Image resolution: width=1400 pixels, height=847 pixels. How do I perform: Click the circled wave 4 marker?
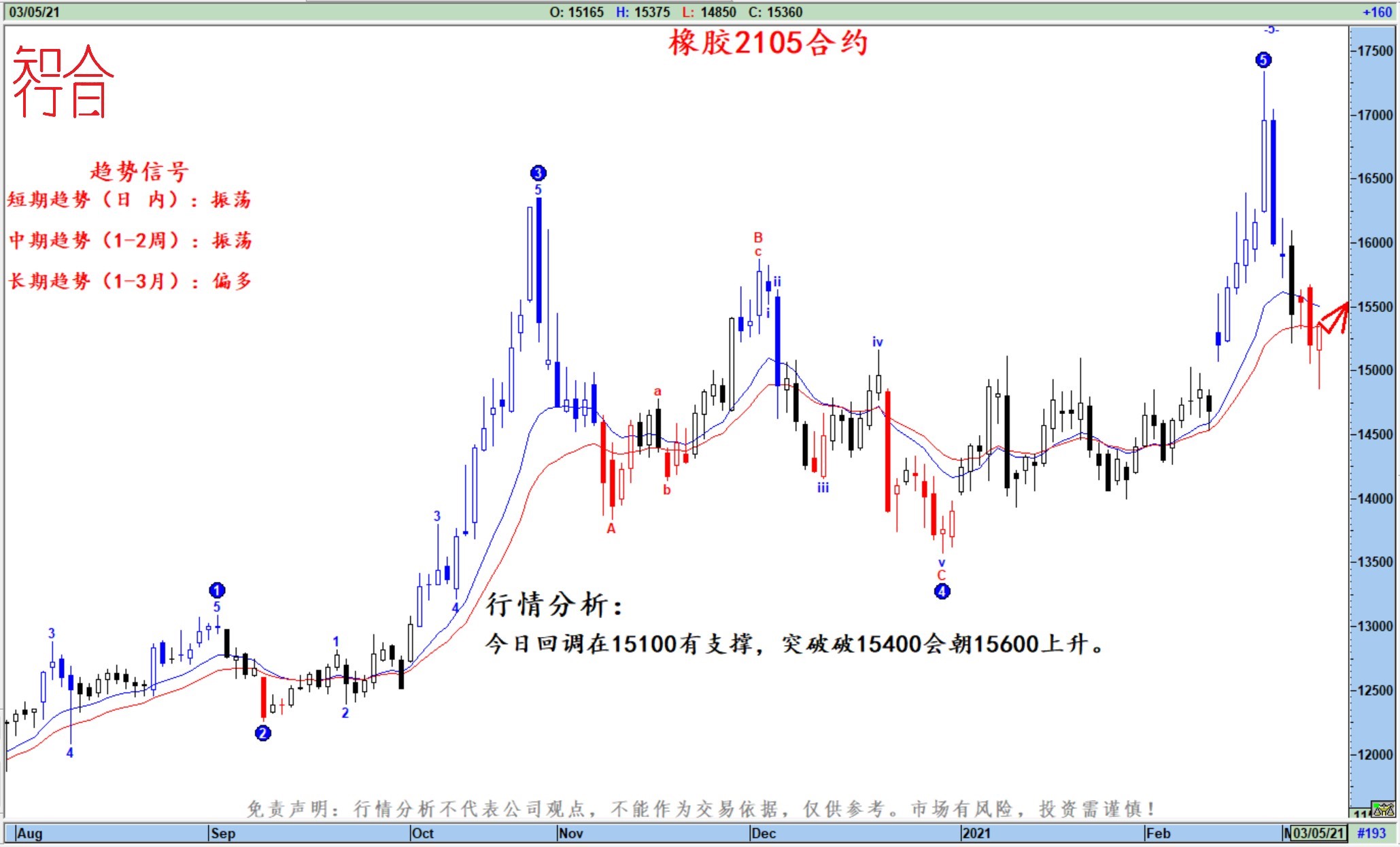click(942, 591)
